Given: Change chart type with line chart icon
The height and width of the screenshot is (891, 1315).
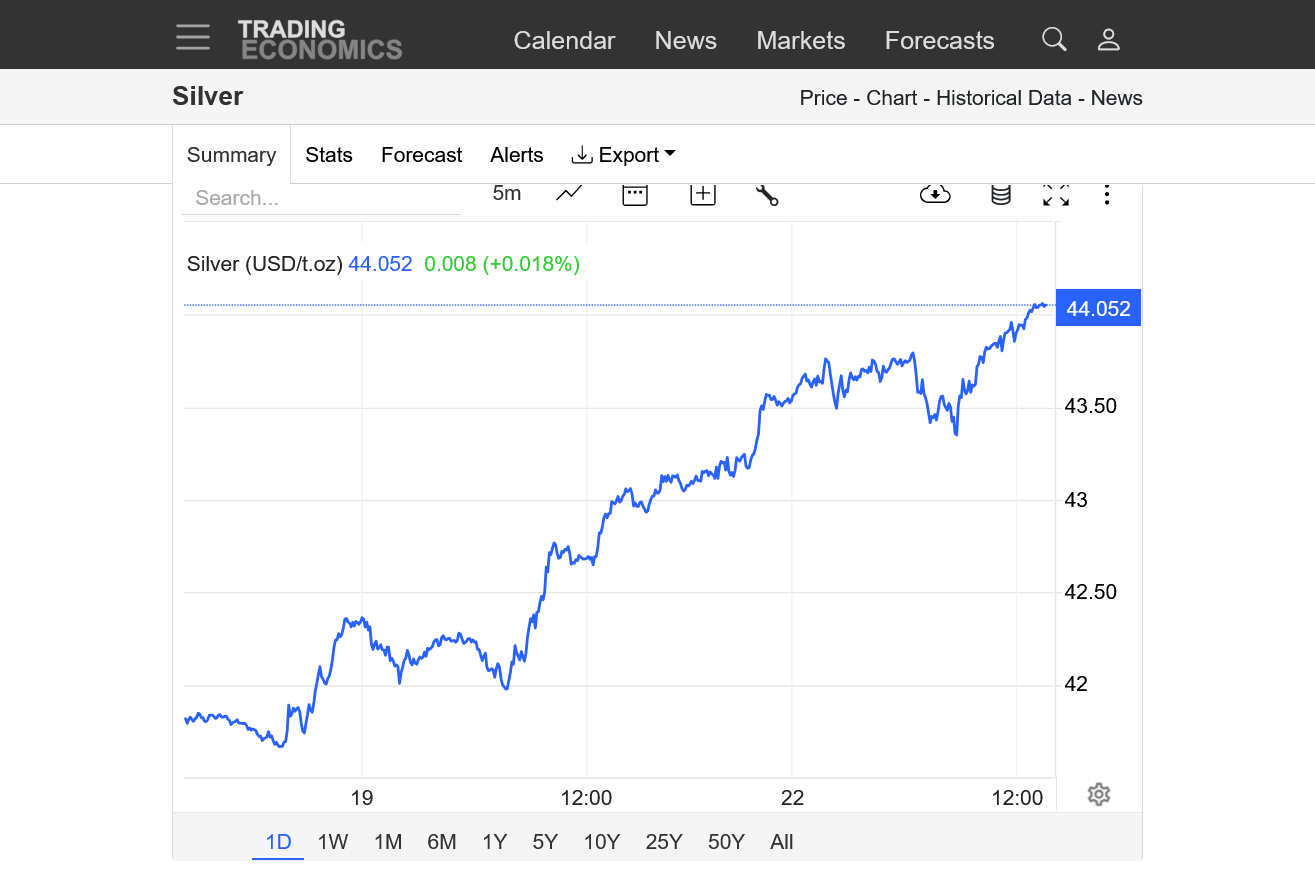Looking at the screenshot, I should click(569, 194).
